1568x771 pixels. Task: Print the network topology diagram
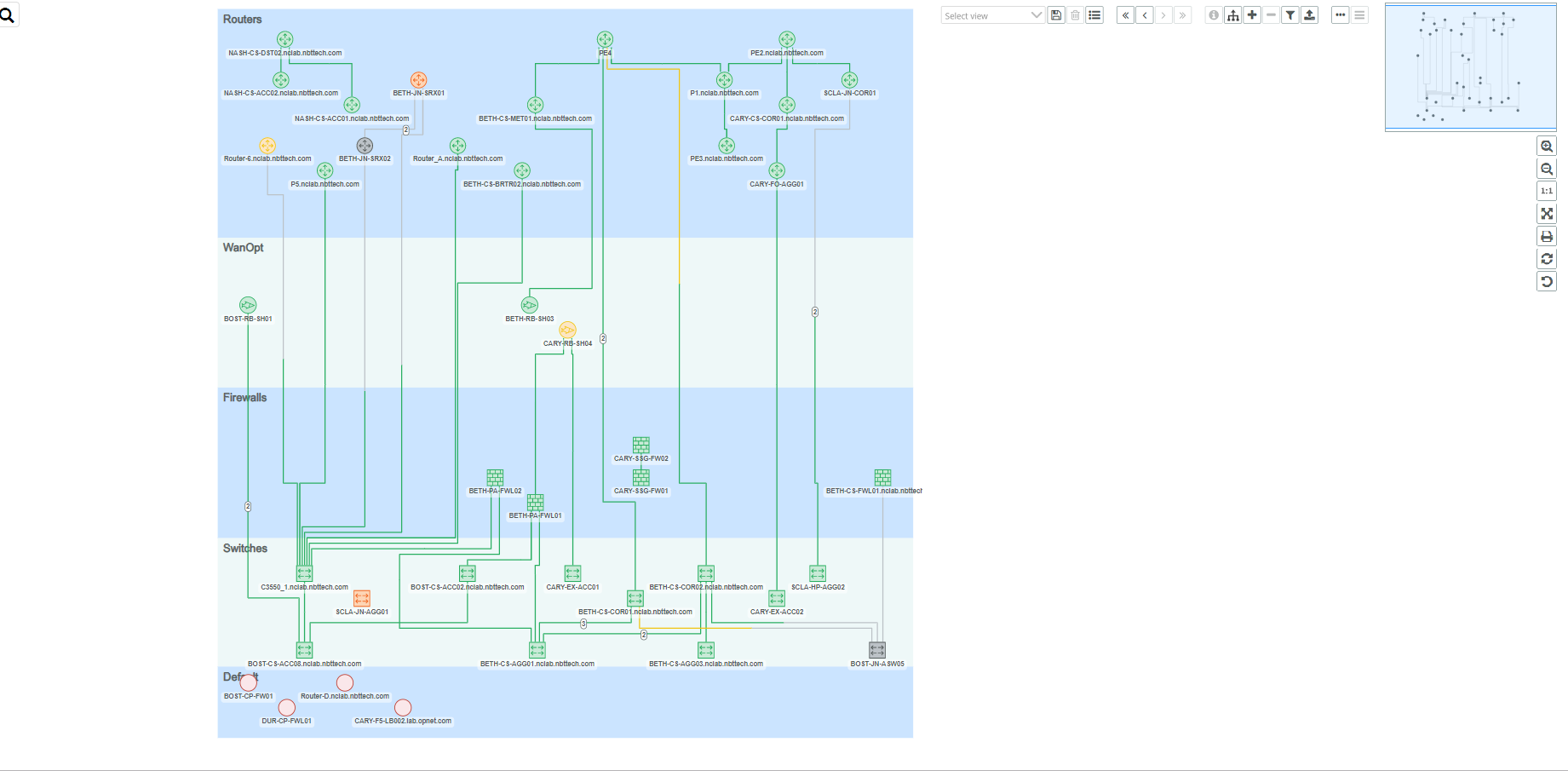(1547, 237)
